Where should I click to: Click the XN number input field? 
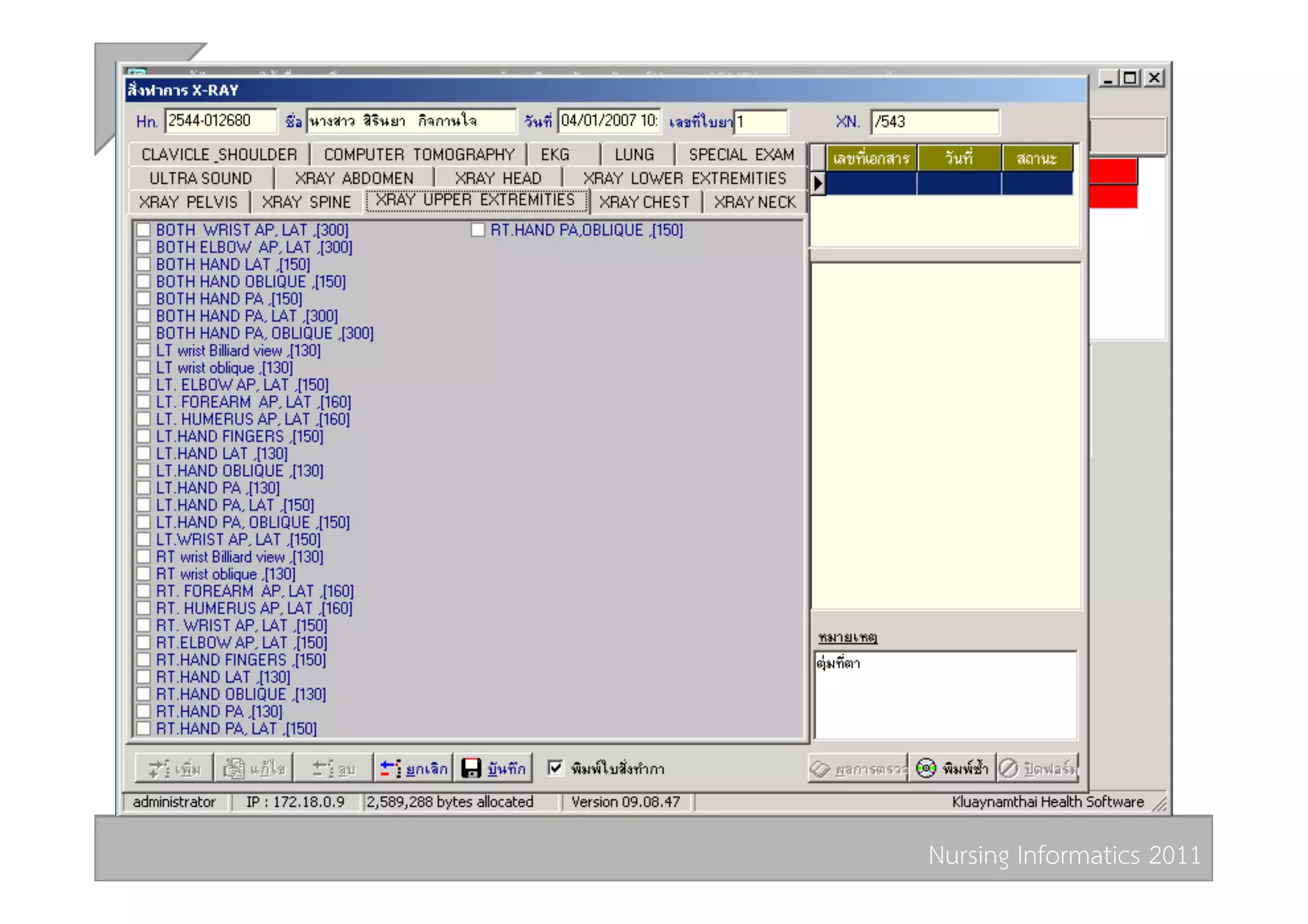934,121
